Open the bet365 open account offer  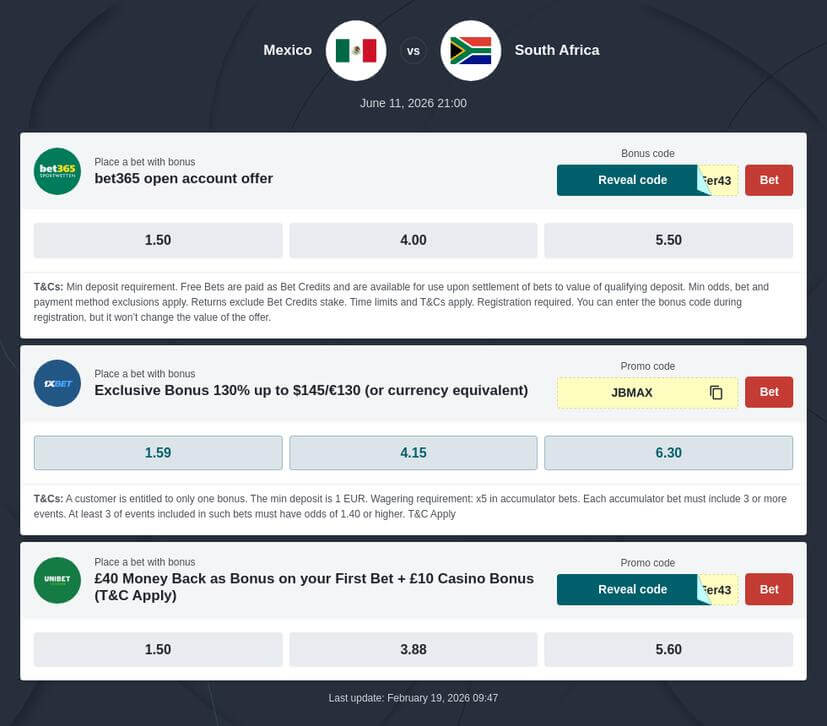click(x=182, y=179)
